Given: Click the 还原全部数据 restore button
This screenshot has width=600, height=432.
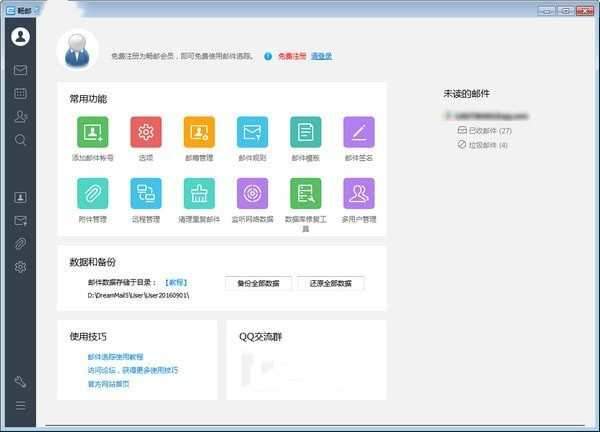Looking at the screenshot, I should [331, 283].
